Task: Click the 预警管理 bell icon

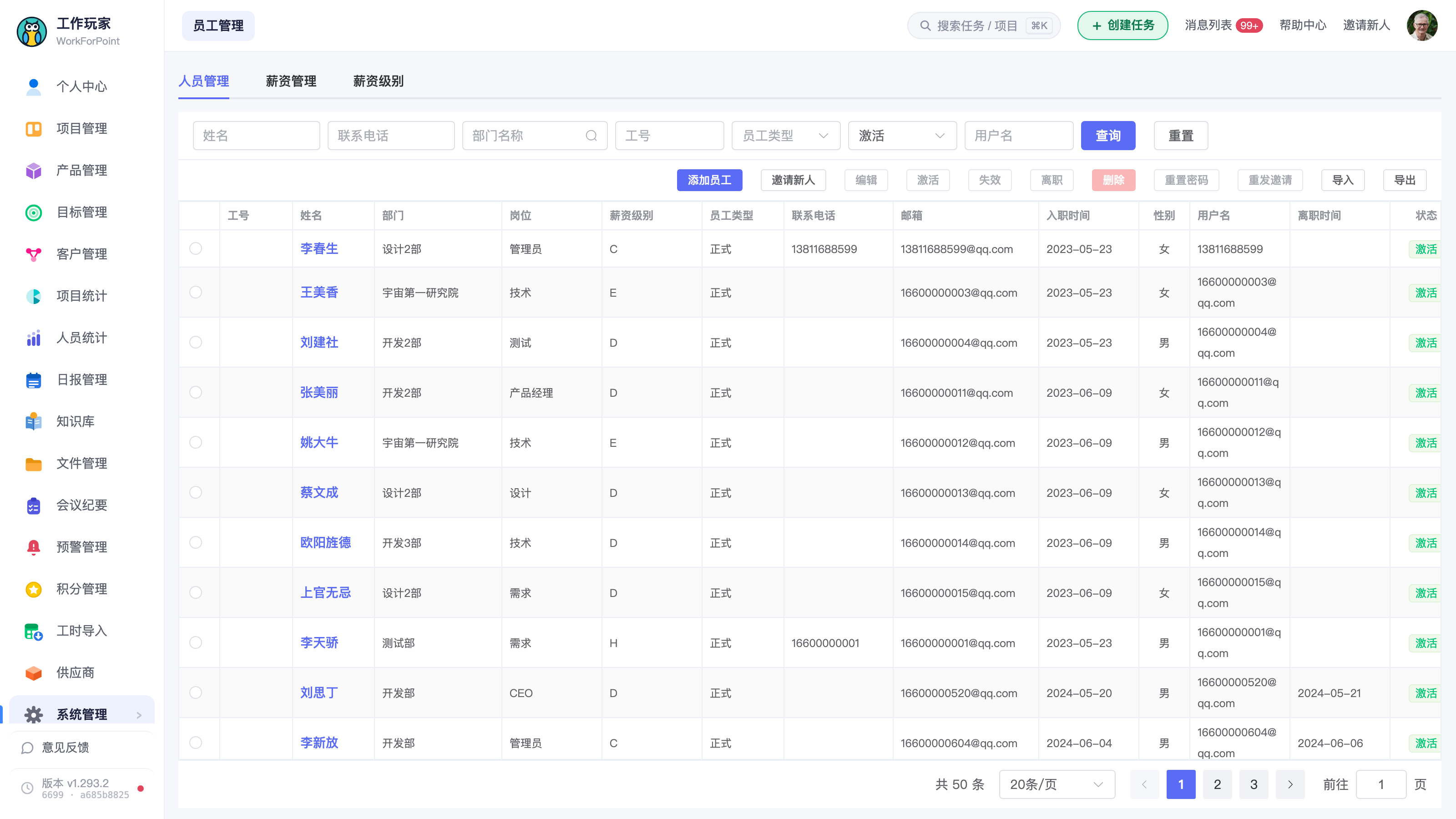Action: coord(33,546)
